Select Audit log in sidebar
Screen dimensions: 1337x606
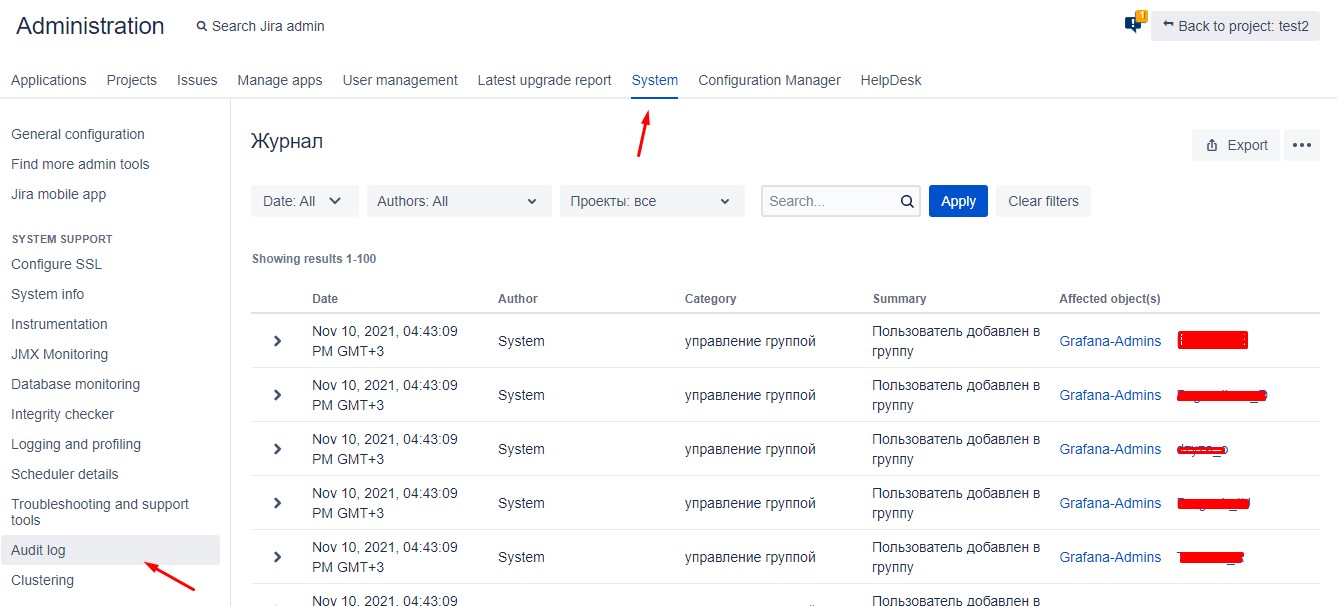pos(110,550)
